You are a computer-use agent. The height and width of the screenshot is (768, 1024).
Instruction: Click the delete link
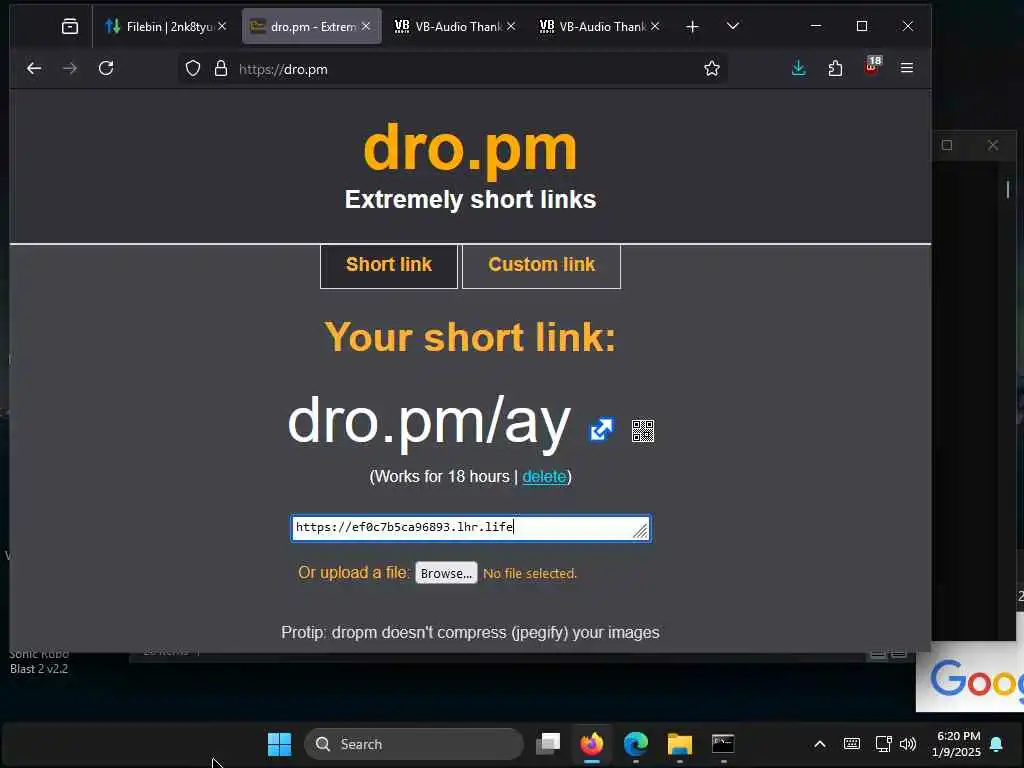544,477
